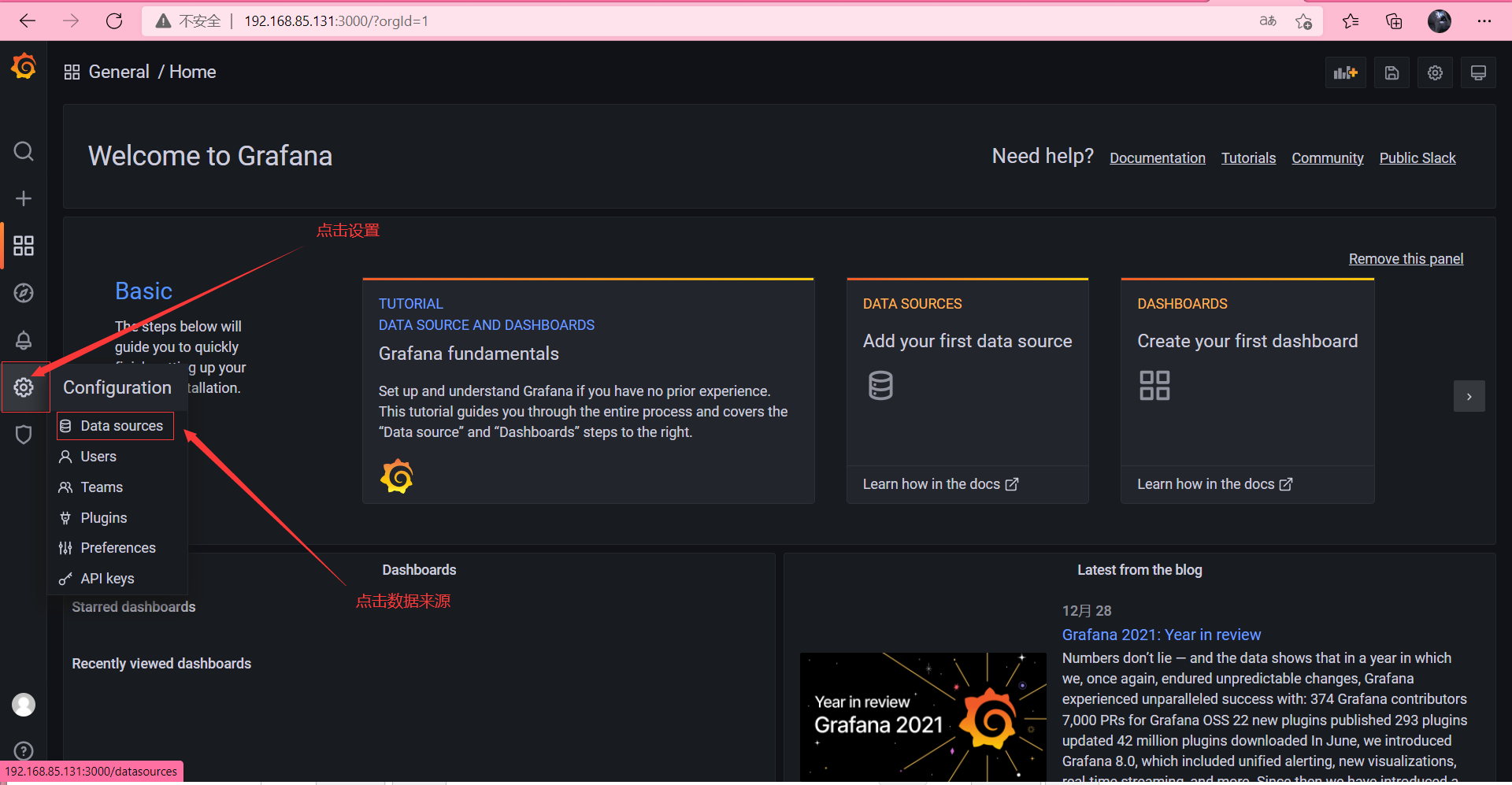This screenshot has width=1512, height=785.
Task: Open browser settings ellipsis menu
Action: 1484,21
